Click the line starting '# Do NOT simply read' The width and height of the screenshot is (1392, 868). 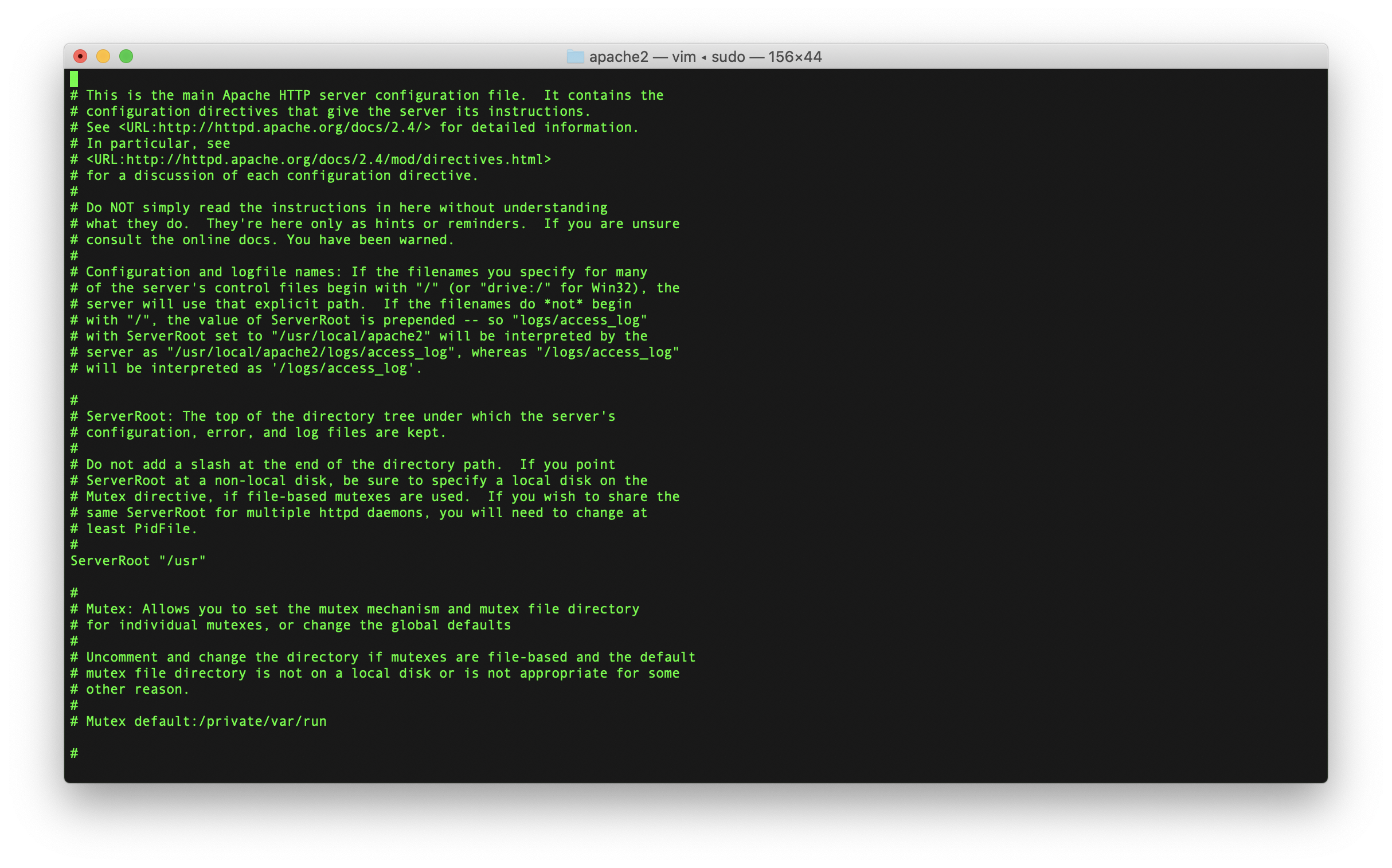(x=339, y=208)
